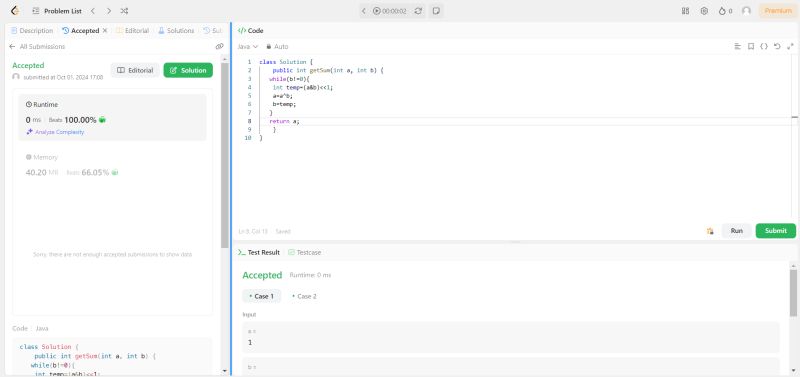Open the Java language dropdown
This screenshot has height=377, width=800.
pos(248,46)
